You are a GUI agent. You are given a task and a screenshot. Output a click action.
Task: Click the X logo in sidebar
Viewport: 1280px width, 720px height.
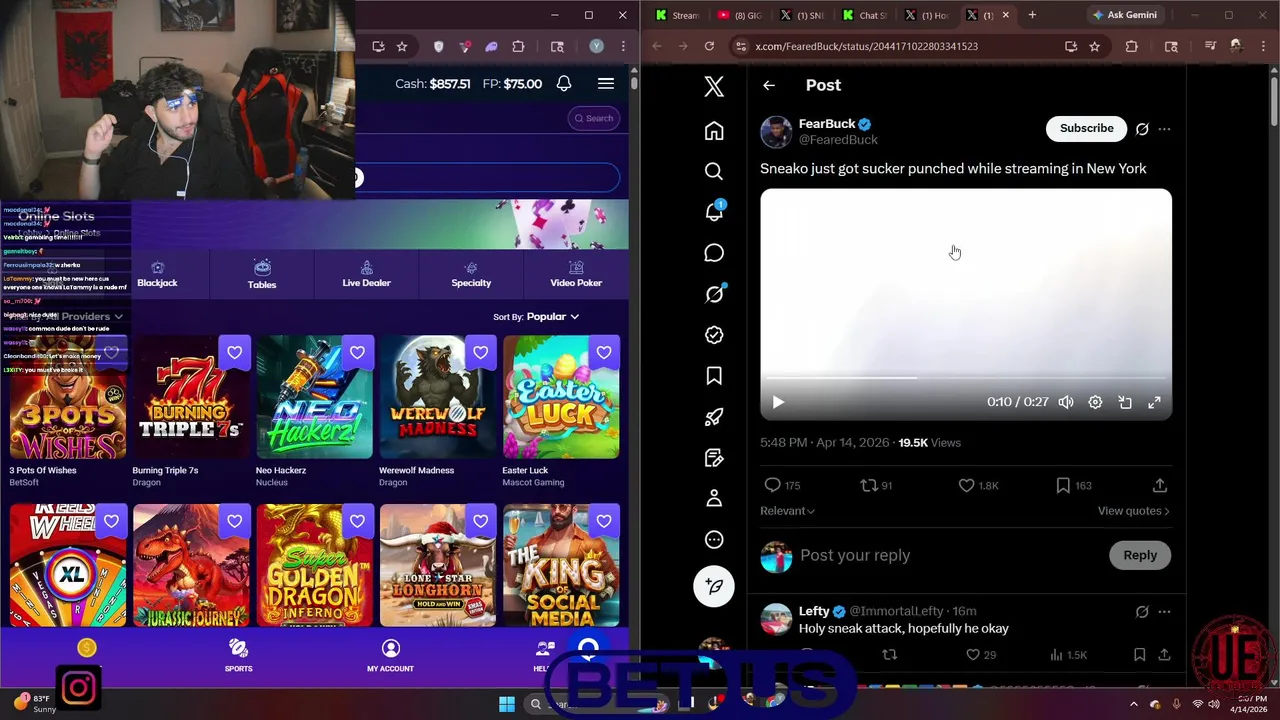(714, 86)
